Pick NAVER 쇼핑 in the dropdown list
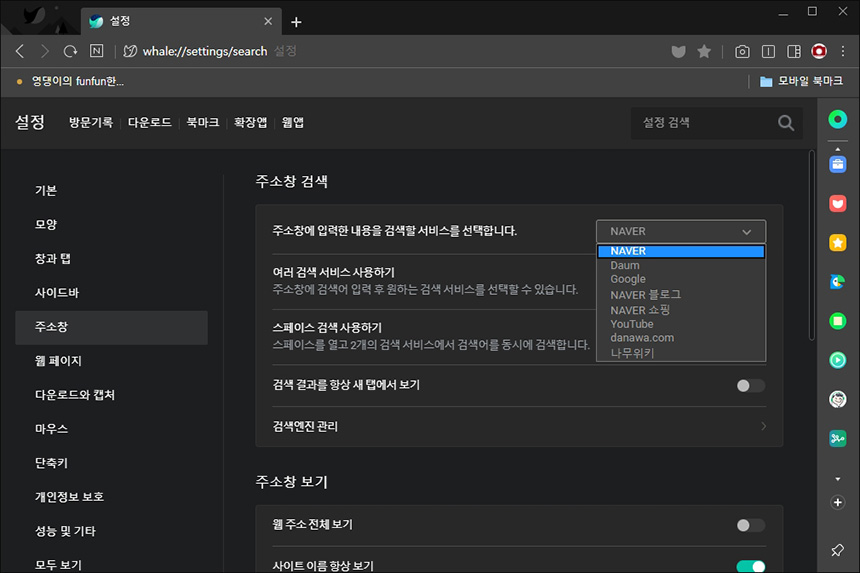This screenshot has width=860, height=573. click(681, 310)
